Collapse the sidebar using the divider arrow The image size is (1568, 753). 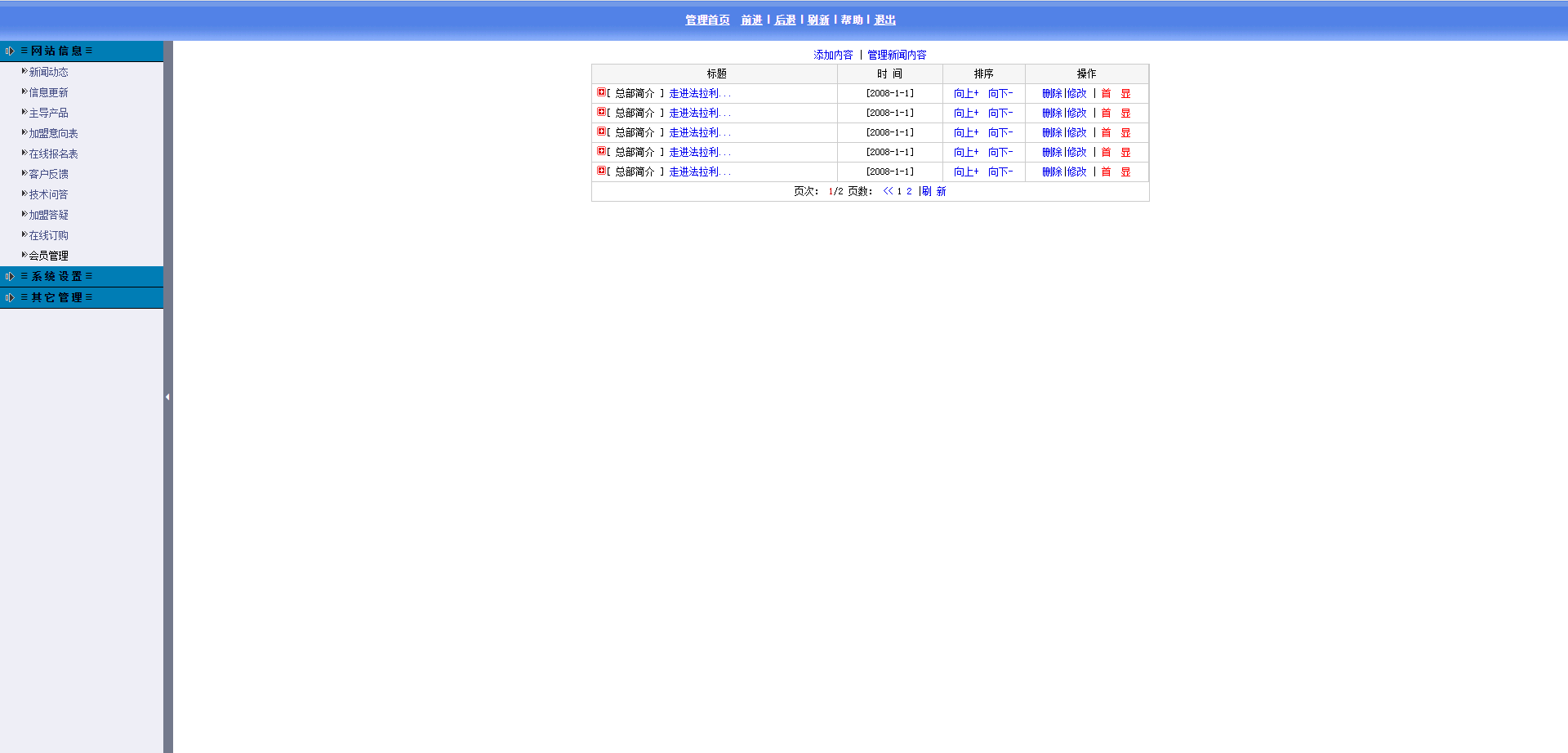[167, 397]
